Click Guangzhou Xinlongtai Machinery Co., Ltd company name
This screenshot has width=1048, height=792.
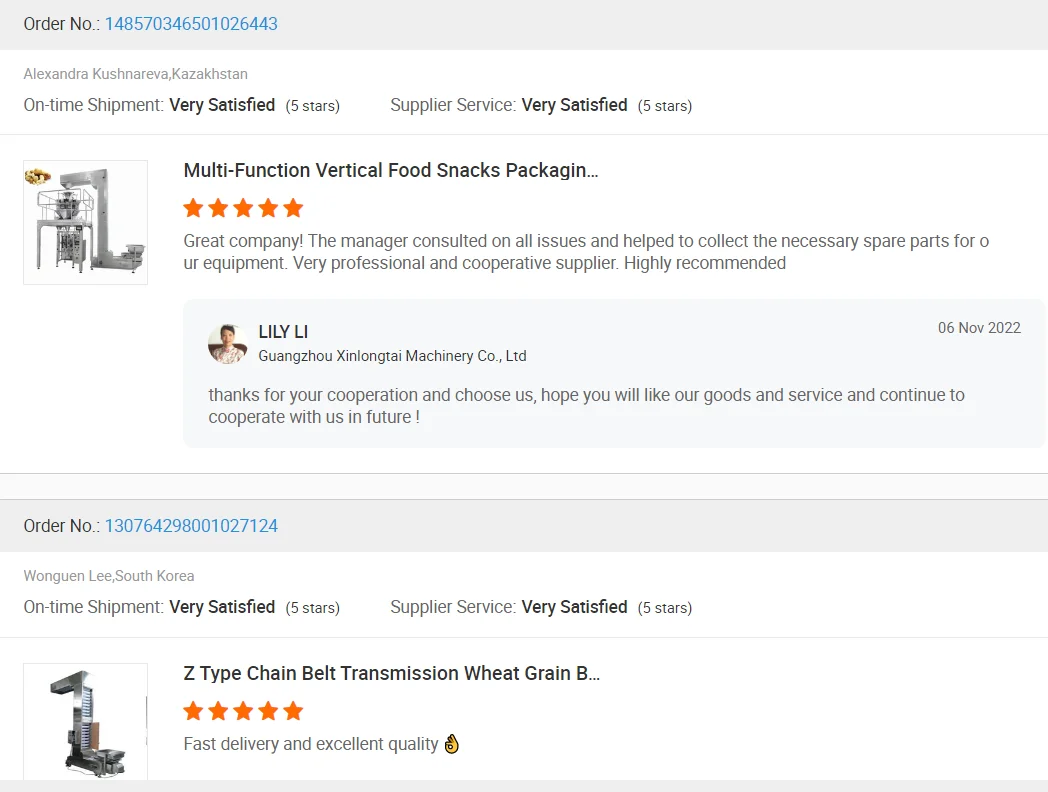click(x=392, y=356)
